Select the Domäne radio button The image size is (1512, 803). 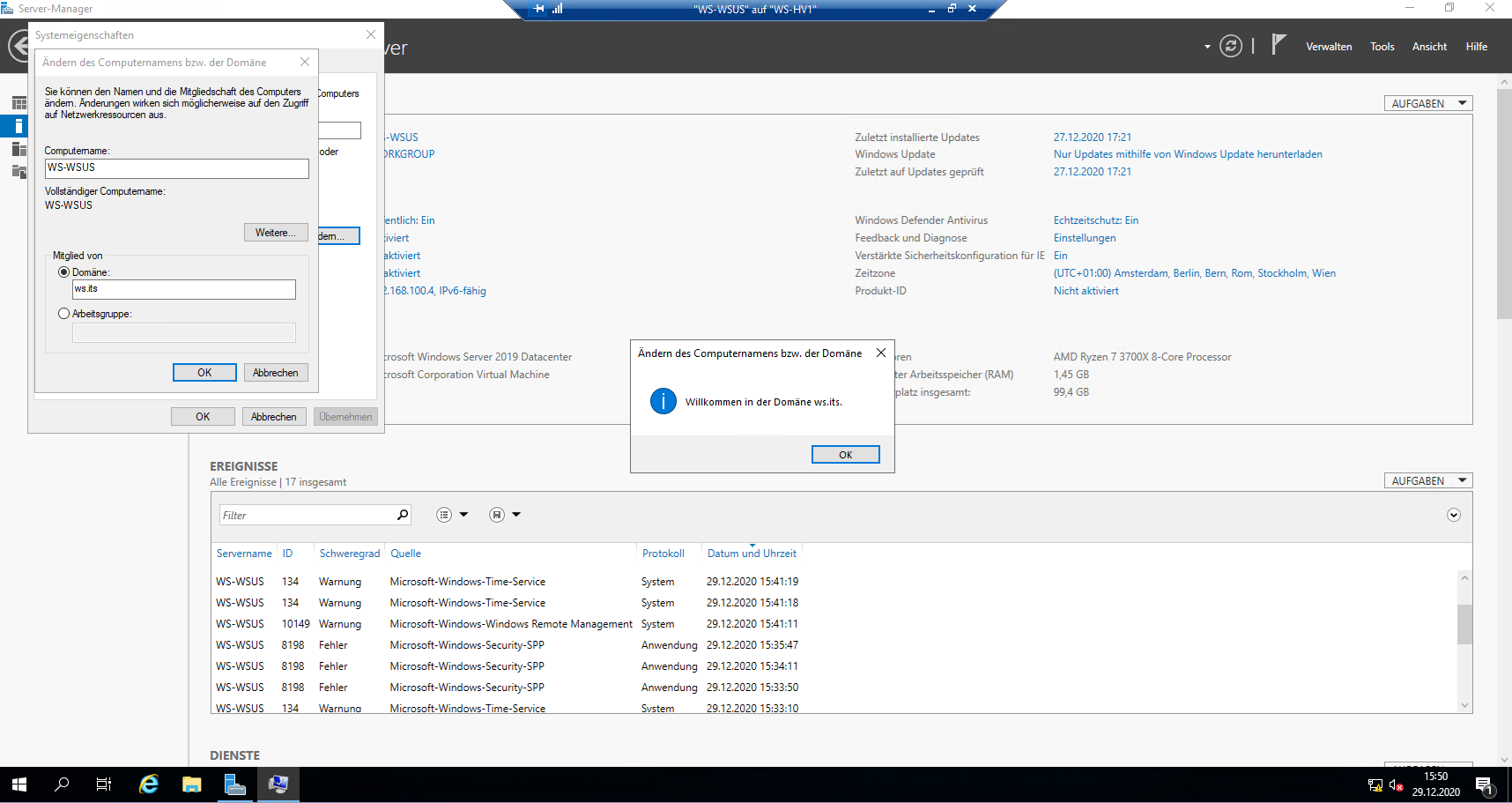click(63, 272)
